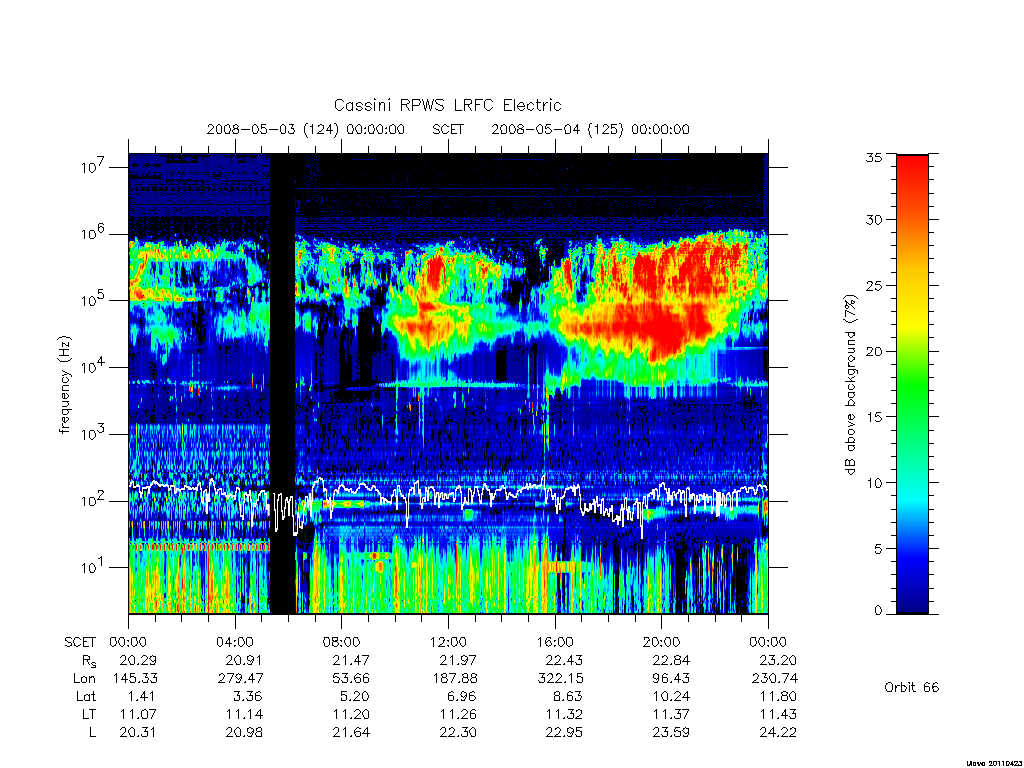Click the black data gap in spectrogram
This screenshot has height=768, width=1024.
point(282,384)
